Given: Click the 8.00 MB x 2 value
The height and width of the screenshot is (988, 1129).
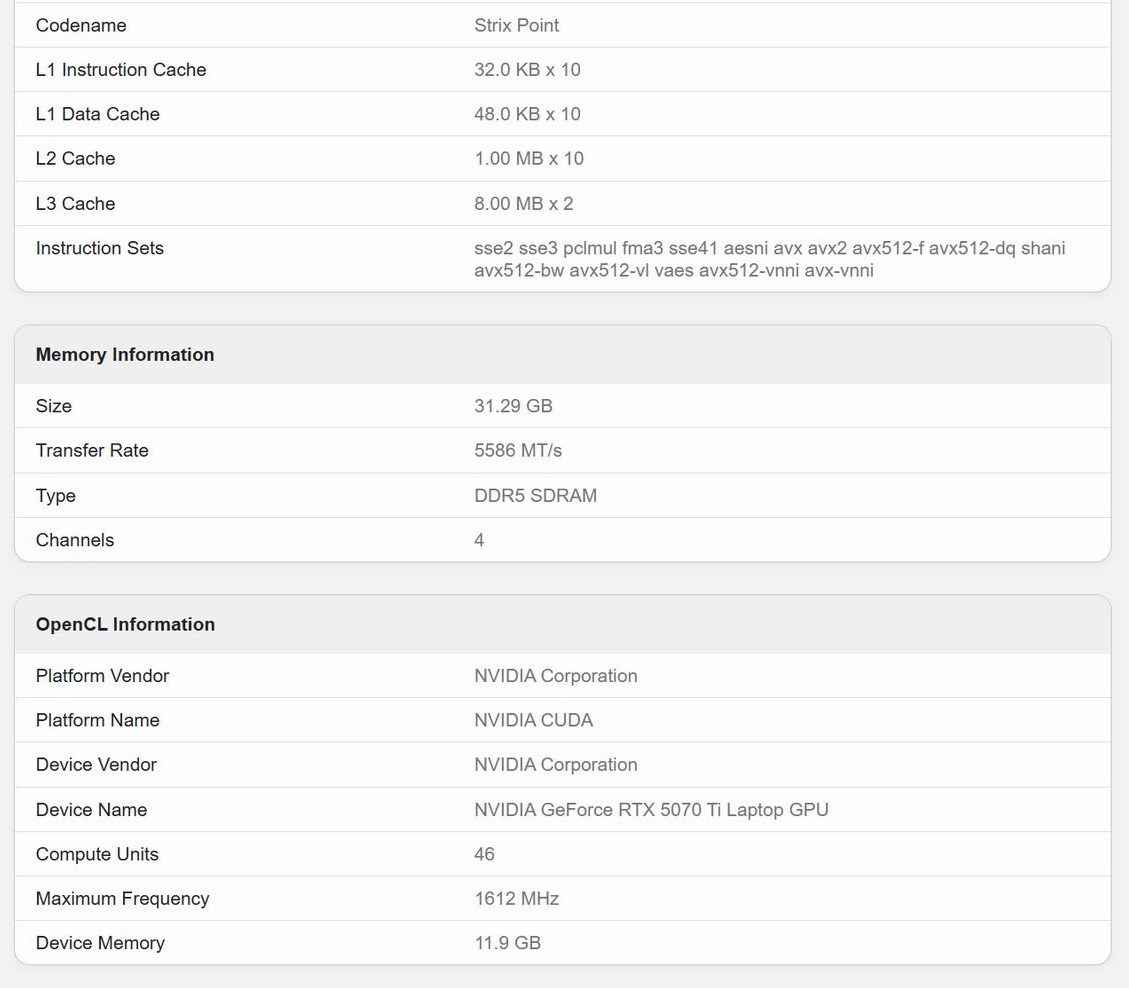Looking at the screenshot, I should pos(523,204).
